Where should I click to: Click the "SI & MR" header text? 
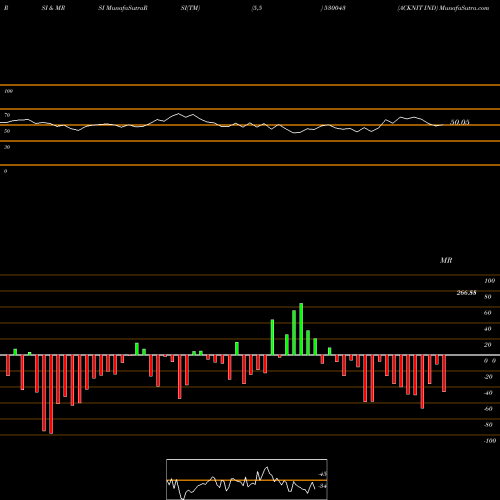click(x=53, y=8)
